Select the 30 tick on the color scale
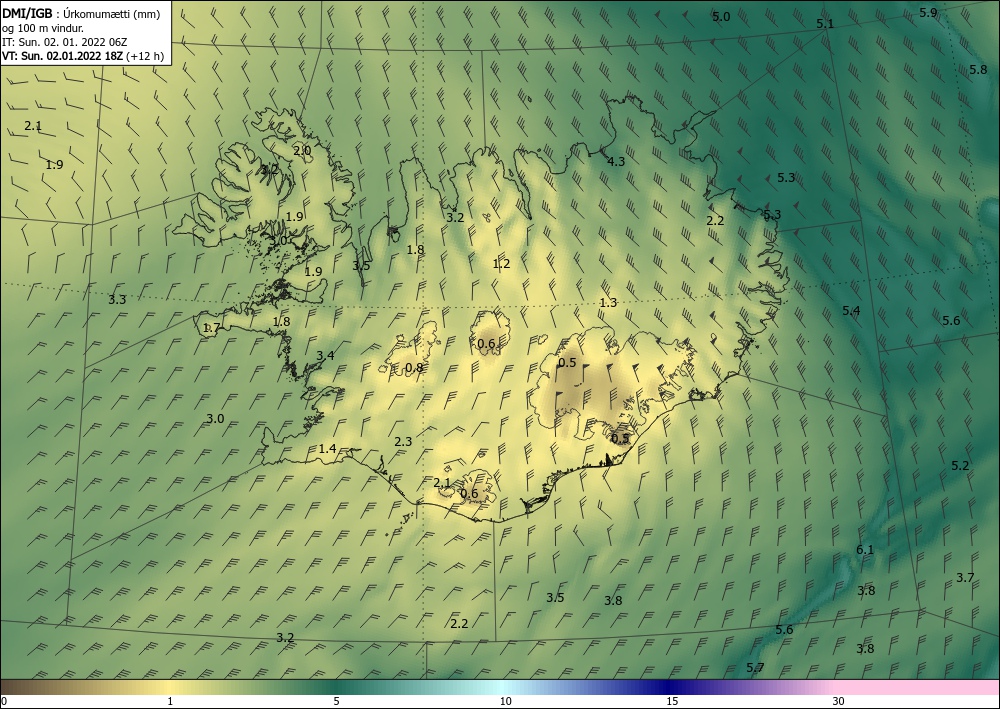 point(838,702)
